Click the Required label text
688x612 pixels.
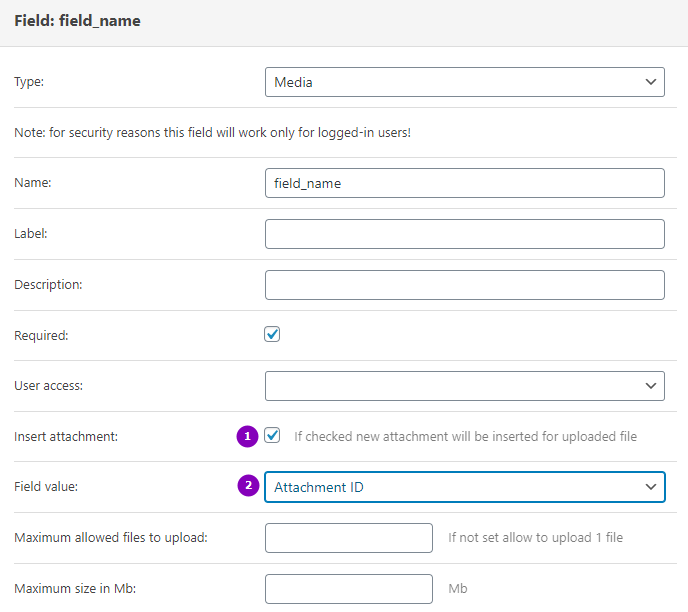click(x=41, y=336)
